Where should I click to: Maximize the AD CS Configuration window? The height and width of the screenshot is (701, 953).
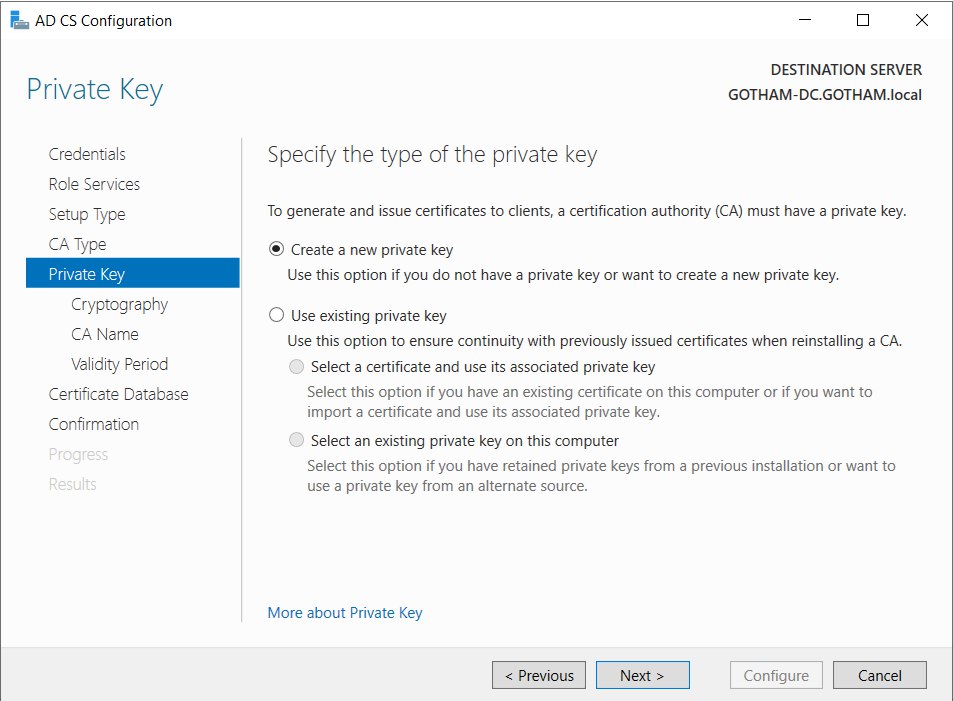point(863,20)
